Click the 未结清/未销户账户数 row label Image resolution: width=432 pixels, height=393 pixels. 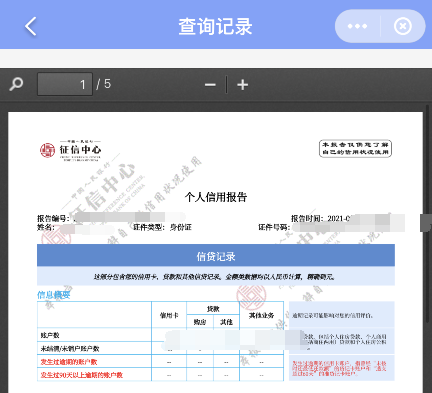point(70,349)
